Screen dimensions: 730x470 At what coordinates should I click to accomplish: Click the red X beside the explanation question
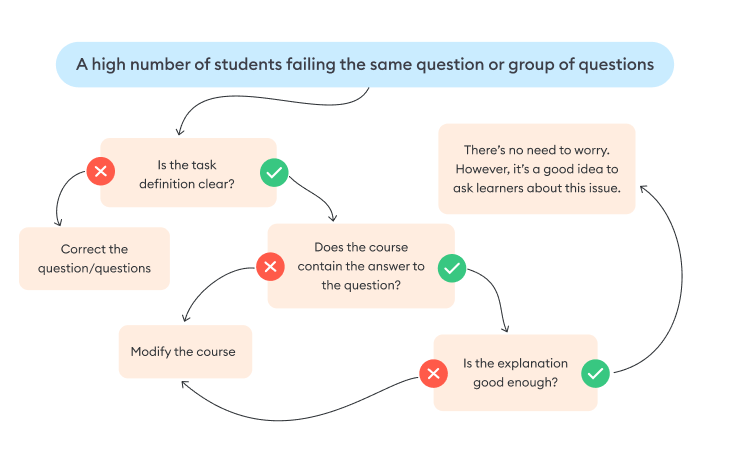434,374
